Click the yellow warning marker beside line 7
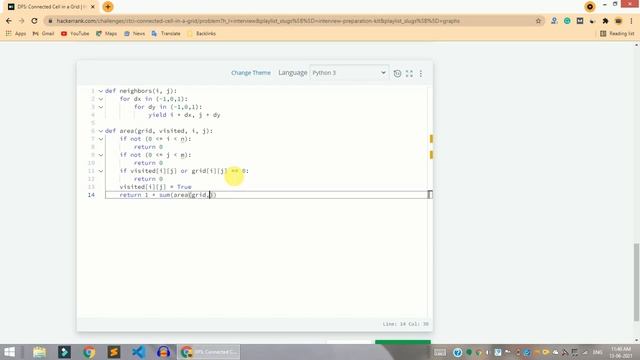This screenshot has height=360, width=640. (431, 139)
